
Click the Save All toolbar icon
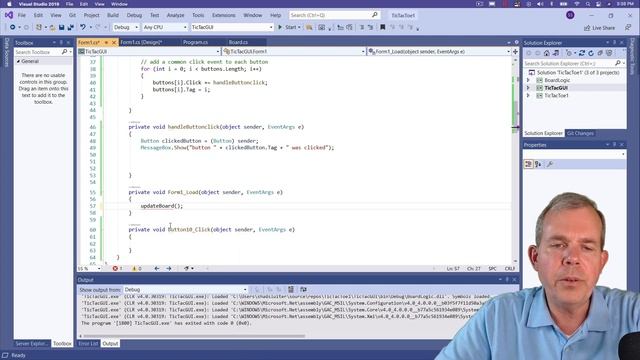point(71,27)
